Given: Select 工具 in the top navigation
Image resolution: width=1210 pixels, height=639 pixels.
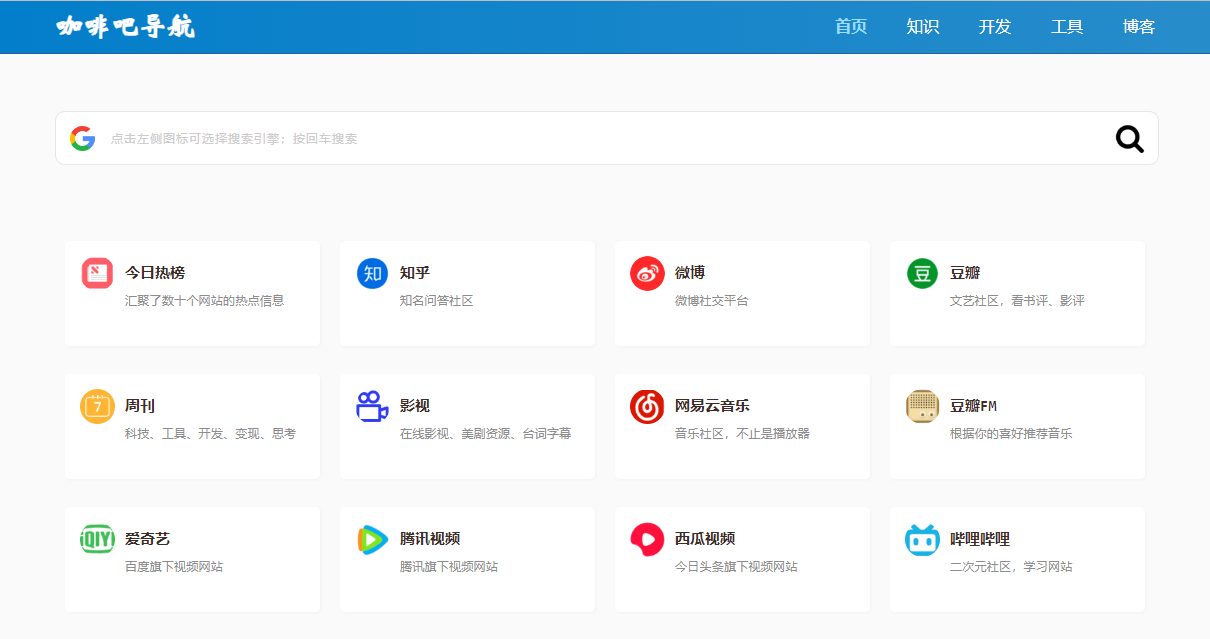Looking at the screenshot, I should [x=1067, y=27].
